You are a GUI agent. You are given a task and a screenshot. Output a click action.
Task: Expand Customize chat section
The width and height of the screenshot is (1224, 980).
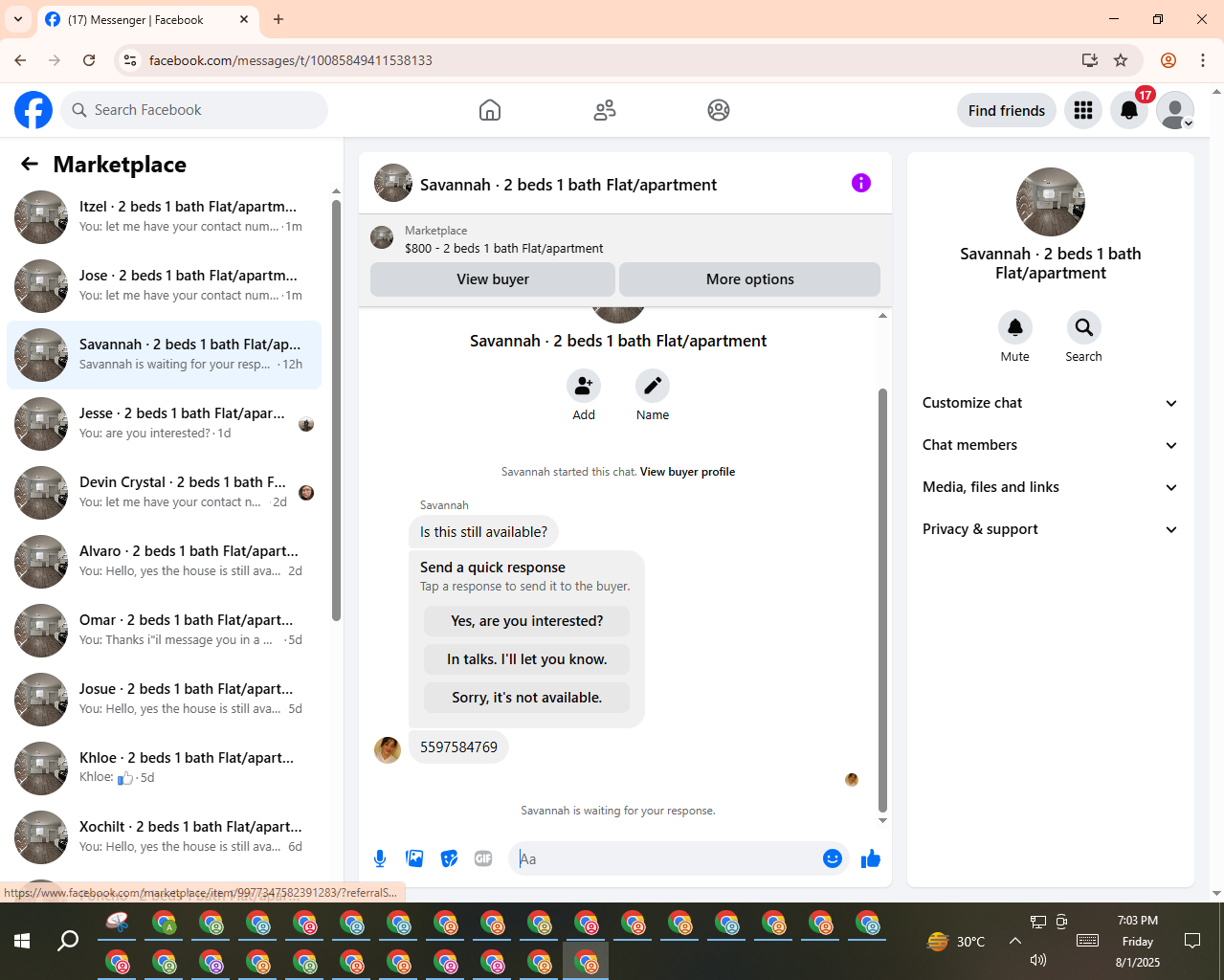tap(1050, 403)
